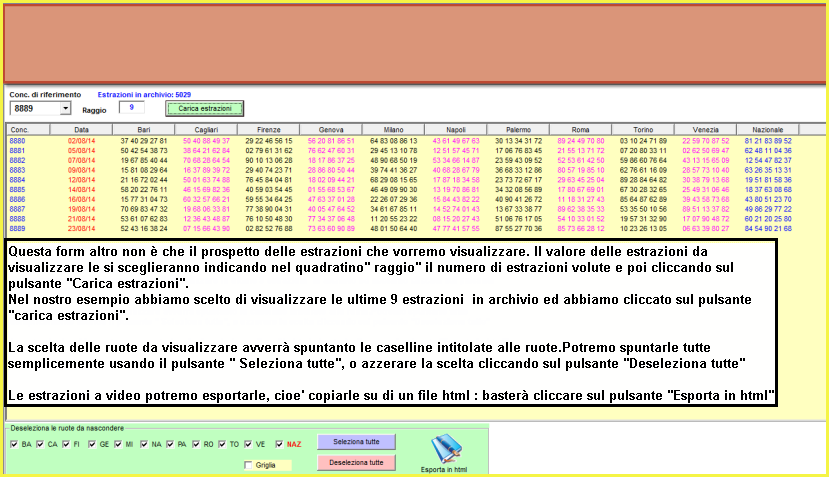Click the date 05/08/14
The height and width of the screenshot is (477, 829).
pos(81,151)
